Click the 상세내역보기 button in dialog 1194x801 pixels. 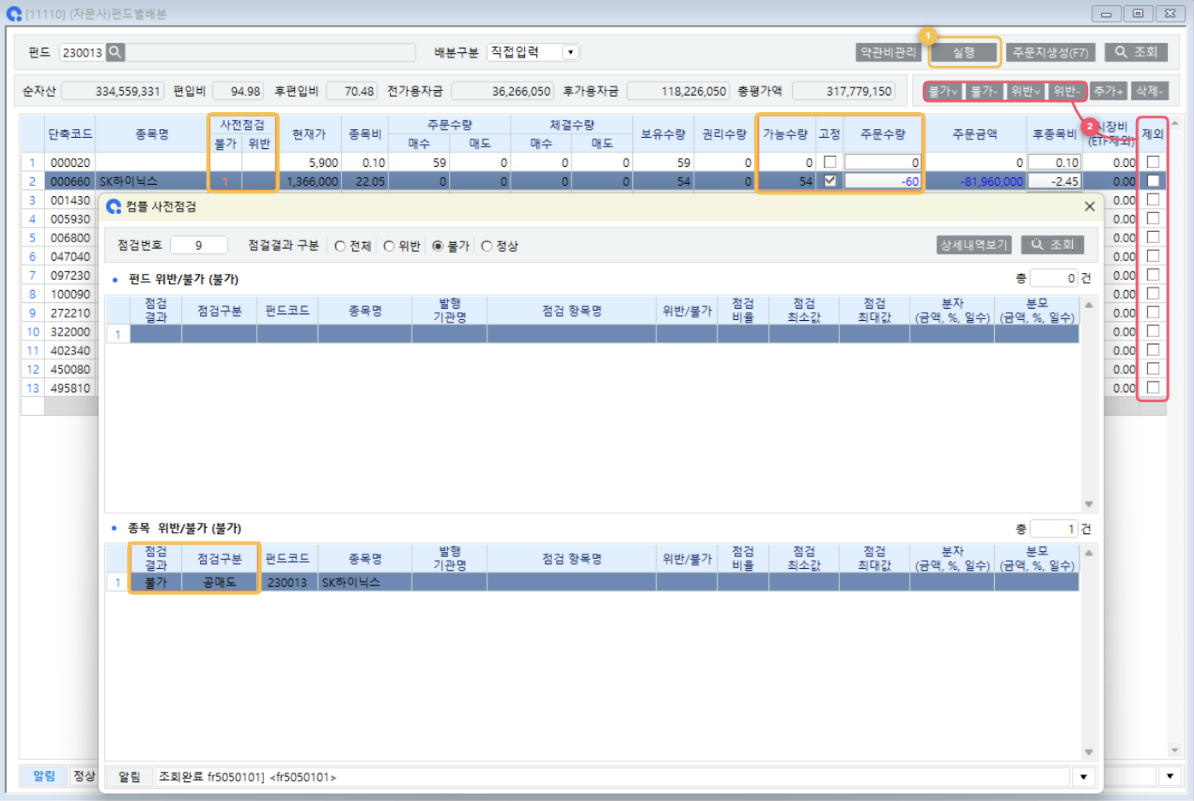click(x=973, y=244)
